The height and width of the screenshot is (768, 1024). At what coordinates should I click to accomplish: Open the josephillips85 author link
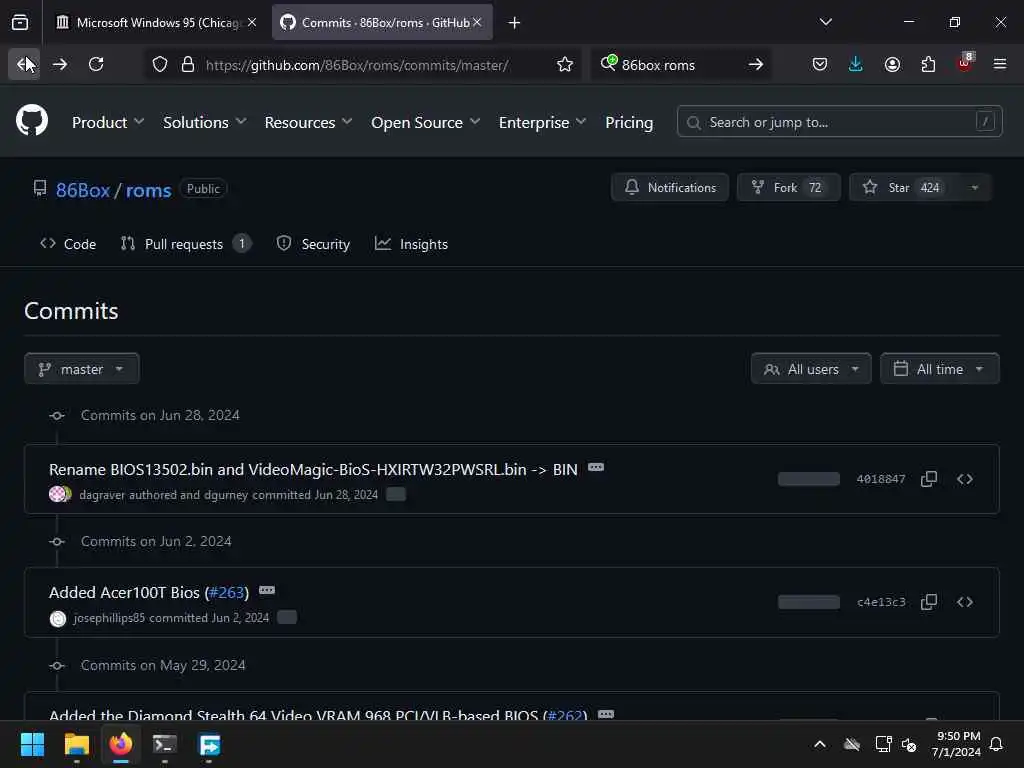[x=109, y=617]
